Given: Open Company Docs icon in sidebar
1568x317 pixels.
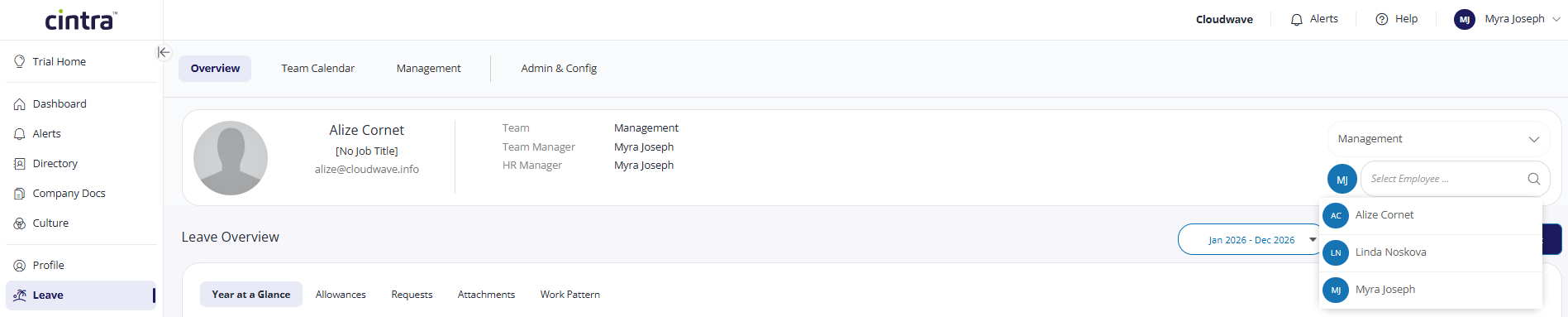Looking at the screenshot, I should [20, 194].
